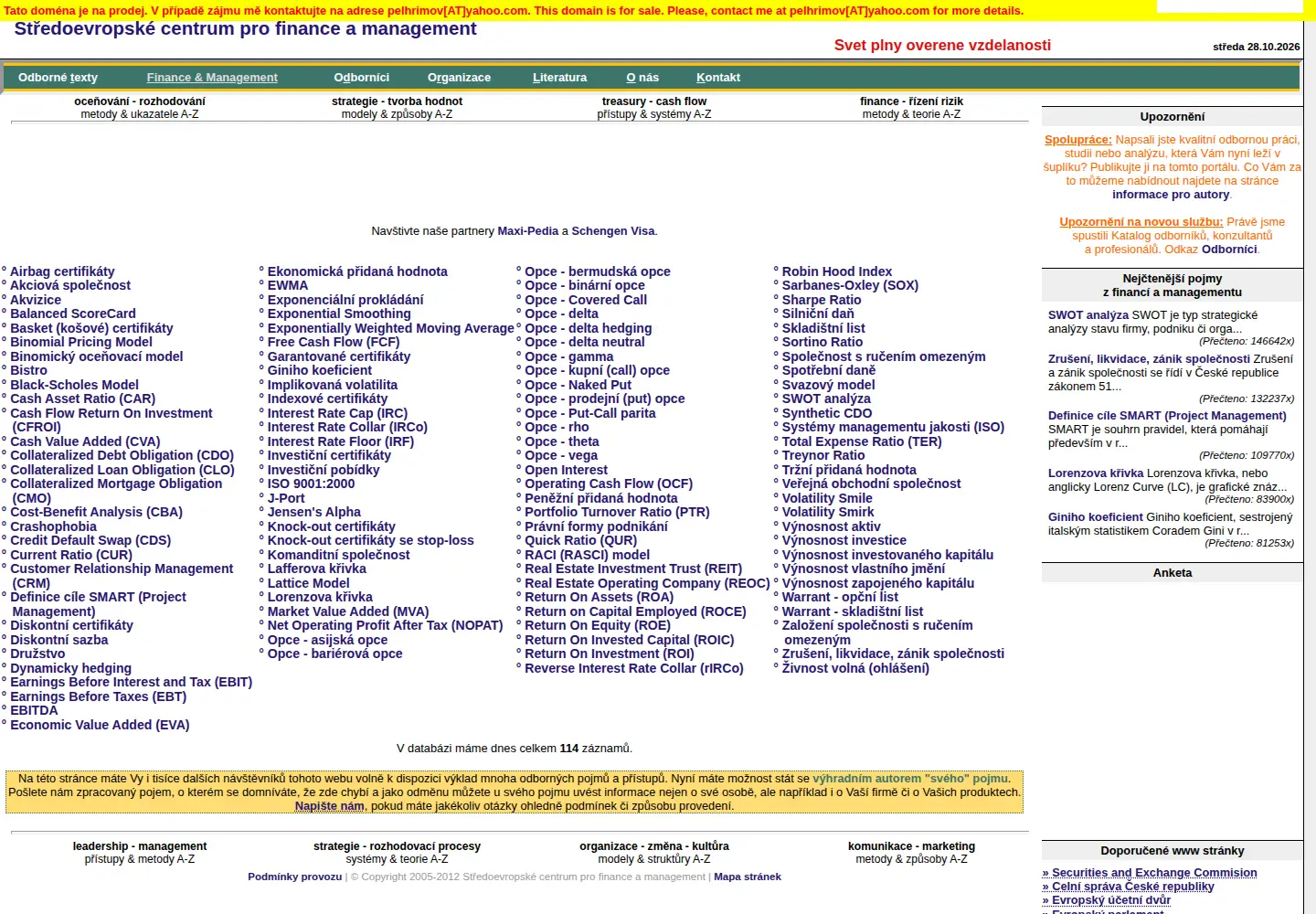This screenshot has height=914, width=1316.
Task: Open the Celní správa České republiky link
Action: coord(1129,887)
